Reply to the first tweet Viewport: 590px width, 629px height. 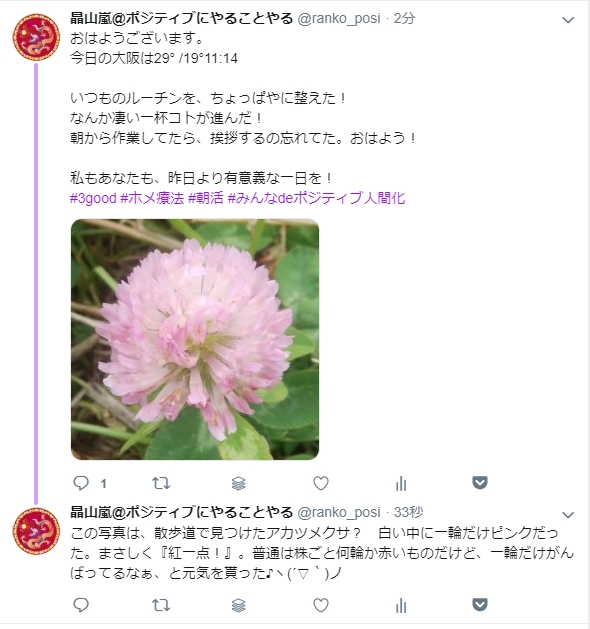(81, 483)
